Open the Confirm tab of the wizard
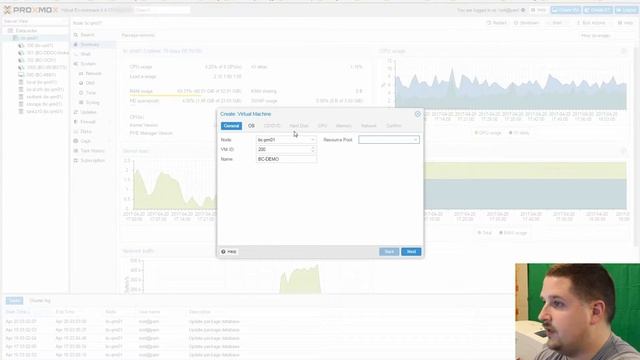This screenshot has height=360, width=640. click(394, 126)
